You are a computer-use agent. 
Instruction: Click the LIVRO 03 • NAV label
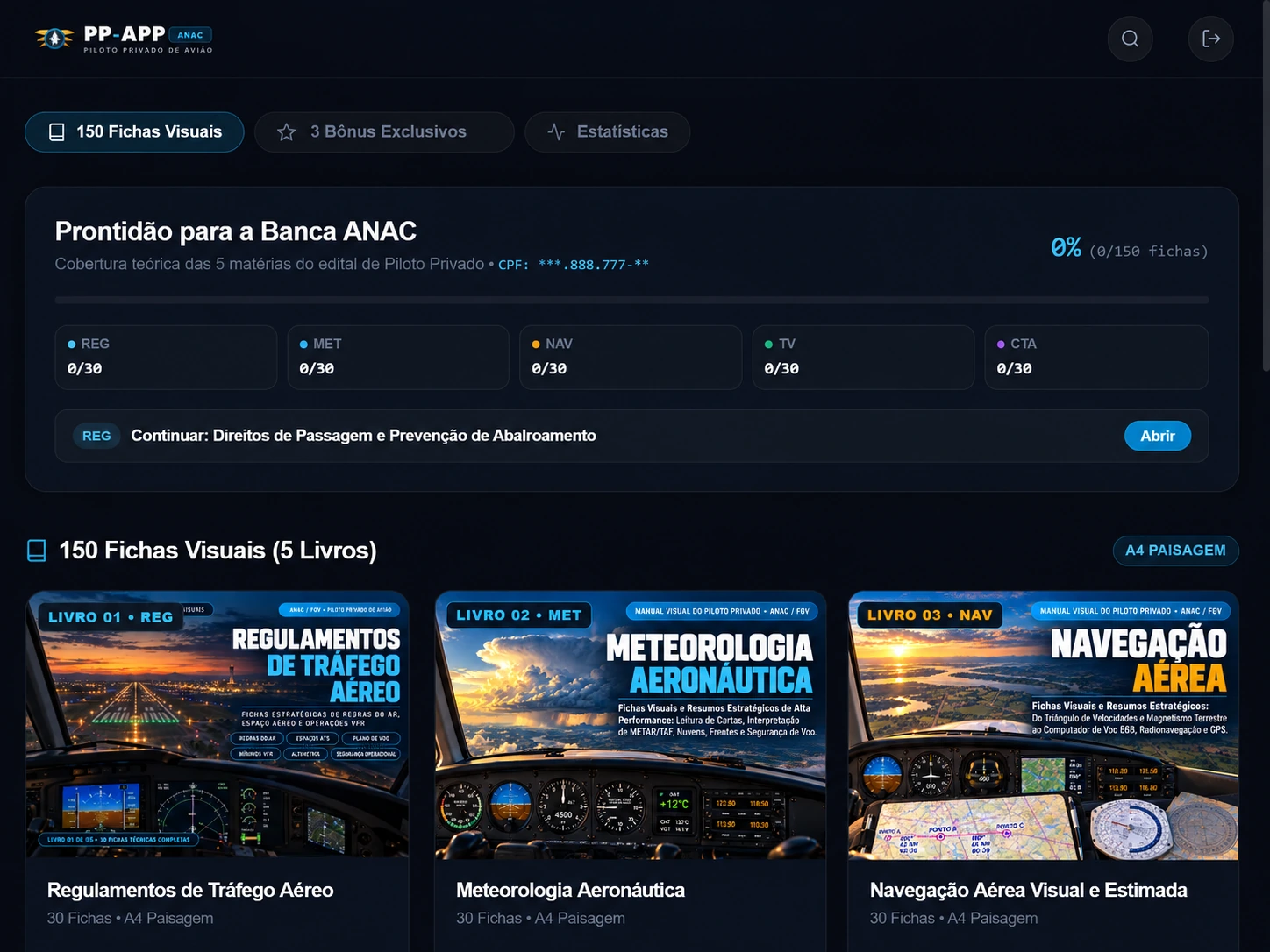pos(930,615)
